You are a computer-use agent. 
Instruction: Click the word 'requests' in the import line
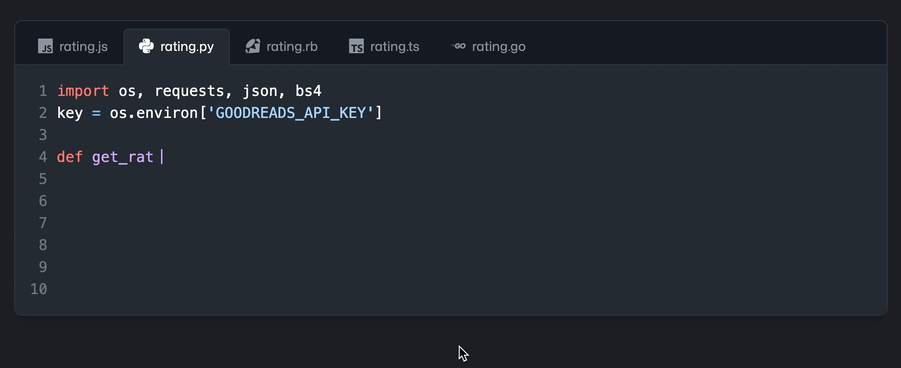click(x=190, y=91)
